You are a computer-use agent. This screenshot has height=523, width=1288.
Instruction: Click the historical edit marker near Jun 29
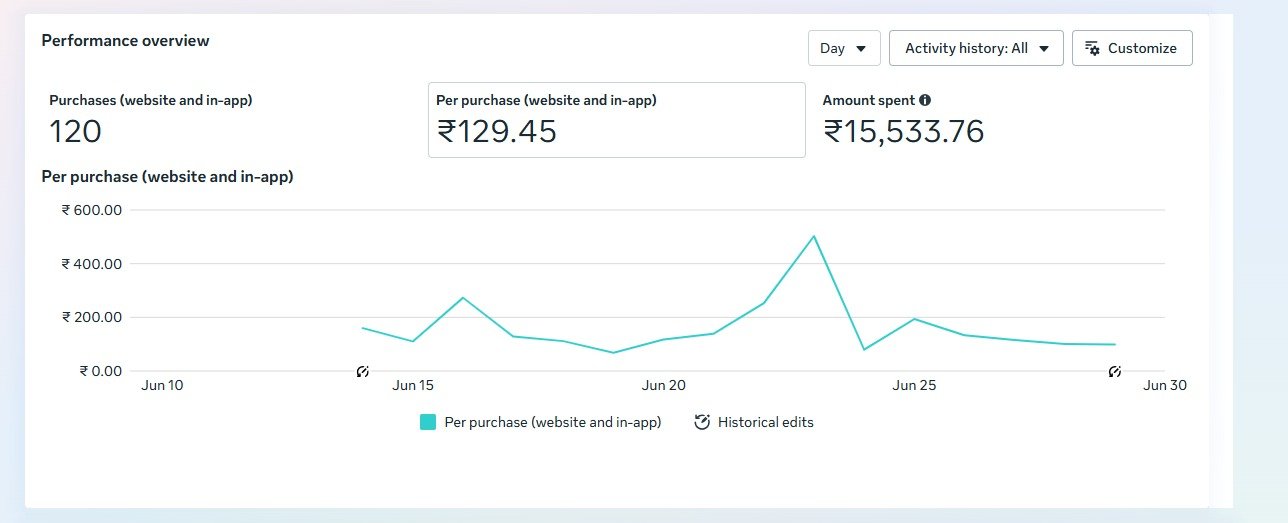click(x=1115, y=372)
